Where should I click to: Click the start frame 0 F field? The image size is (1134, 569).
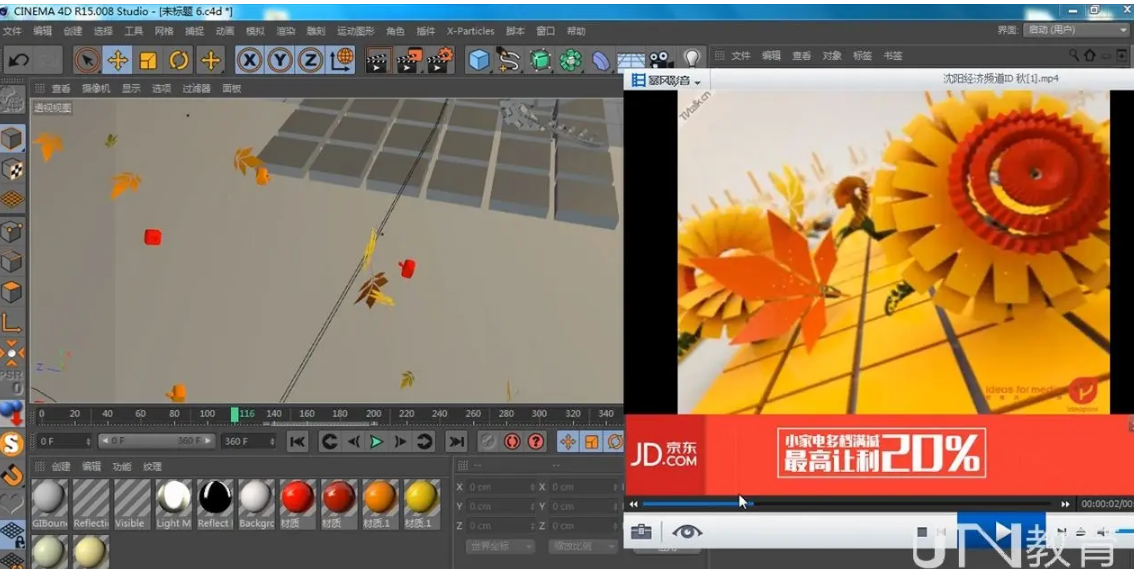pos(64,441)
